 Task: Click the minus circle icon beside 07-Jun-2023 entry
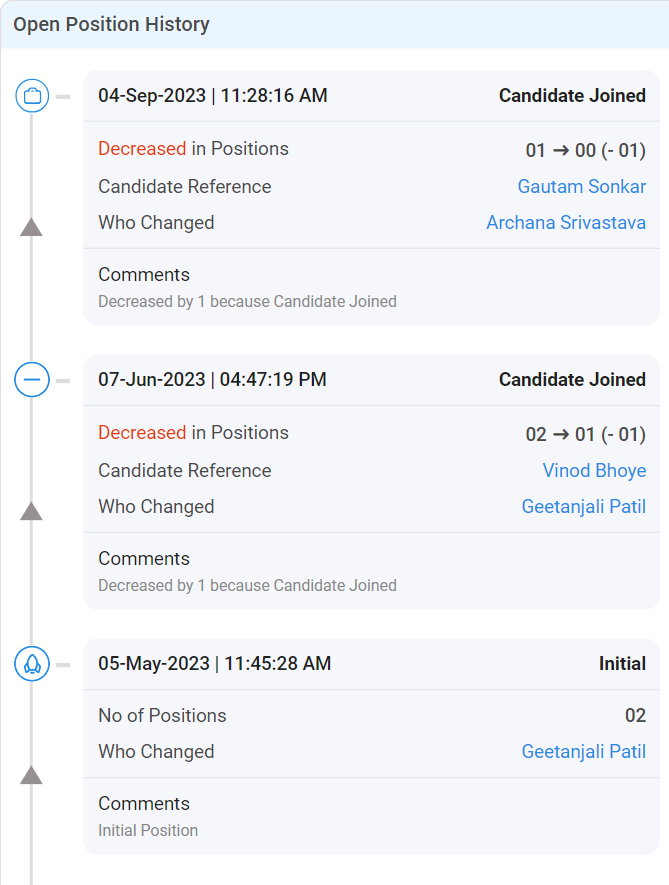point(32,380)
